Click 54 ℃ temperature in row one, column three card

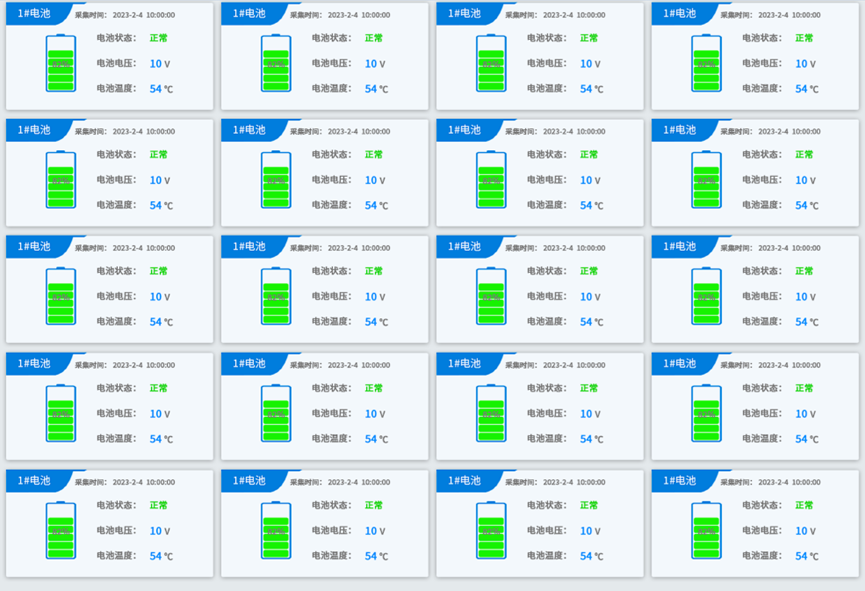point(591,89)
